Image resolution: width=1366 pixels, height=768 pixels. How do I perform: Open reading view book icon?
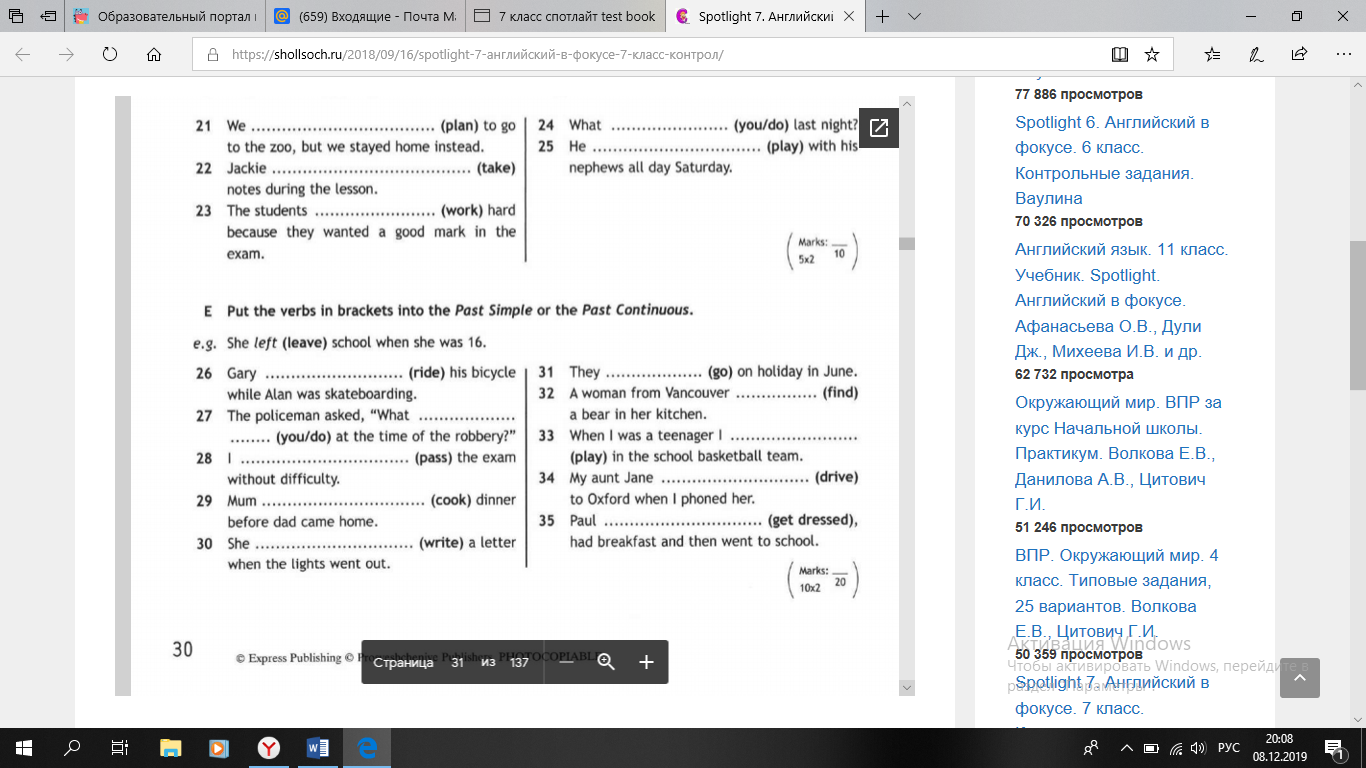pos(1119,54)
